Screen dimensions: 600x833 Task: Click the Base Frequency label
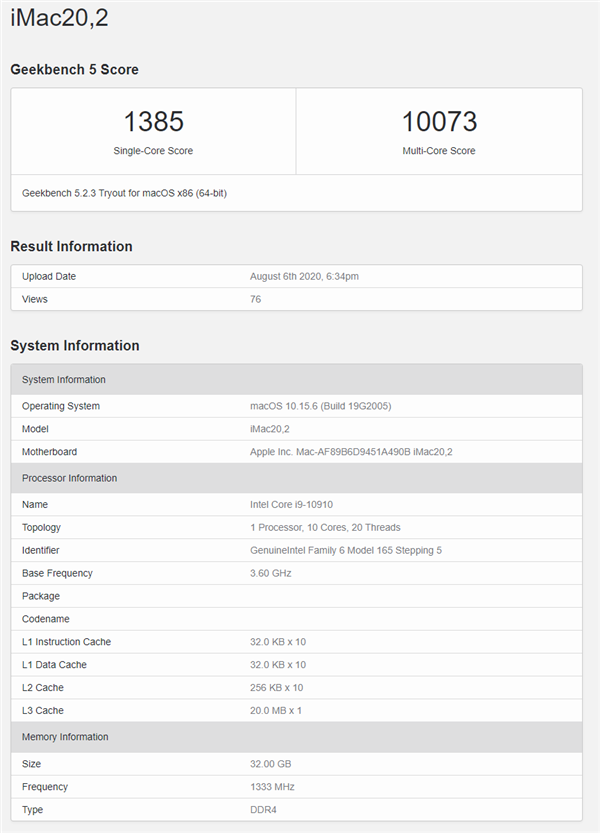(x=57, y=573)
